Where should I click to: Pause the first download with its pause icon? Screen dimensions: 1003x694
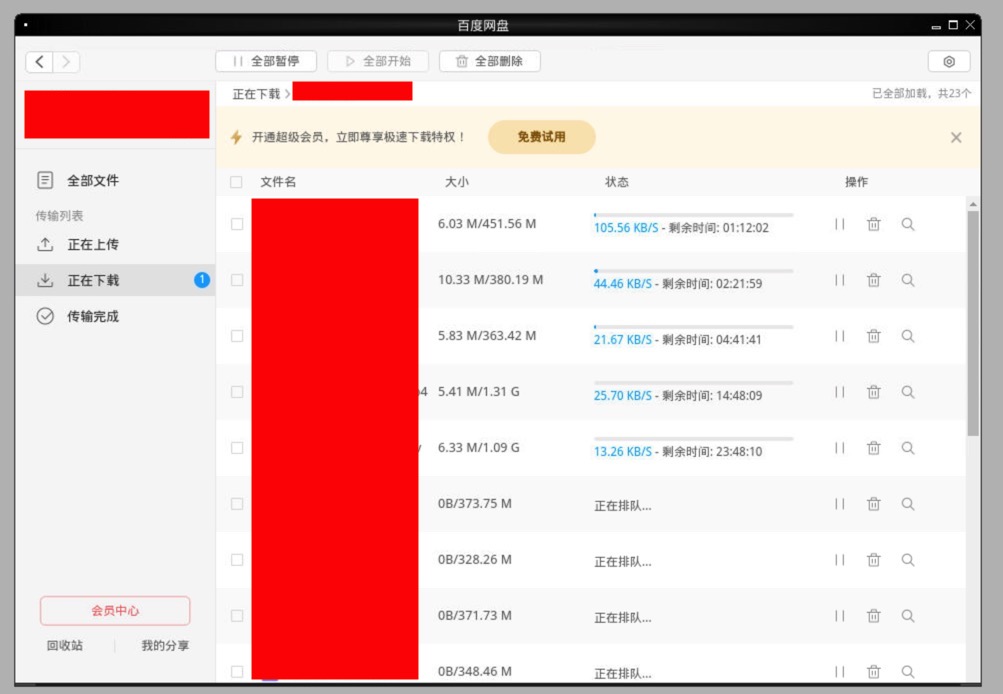(x=839, y=224)
